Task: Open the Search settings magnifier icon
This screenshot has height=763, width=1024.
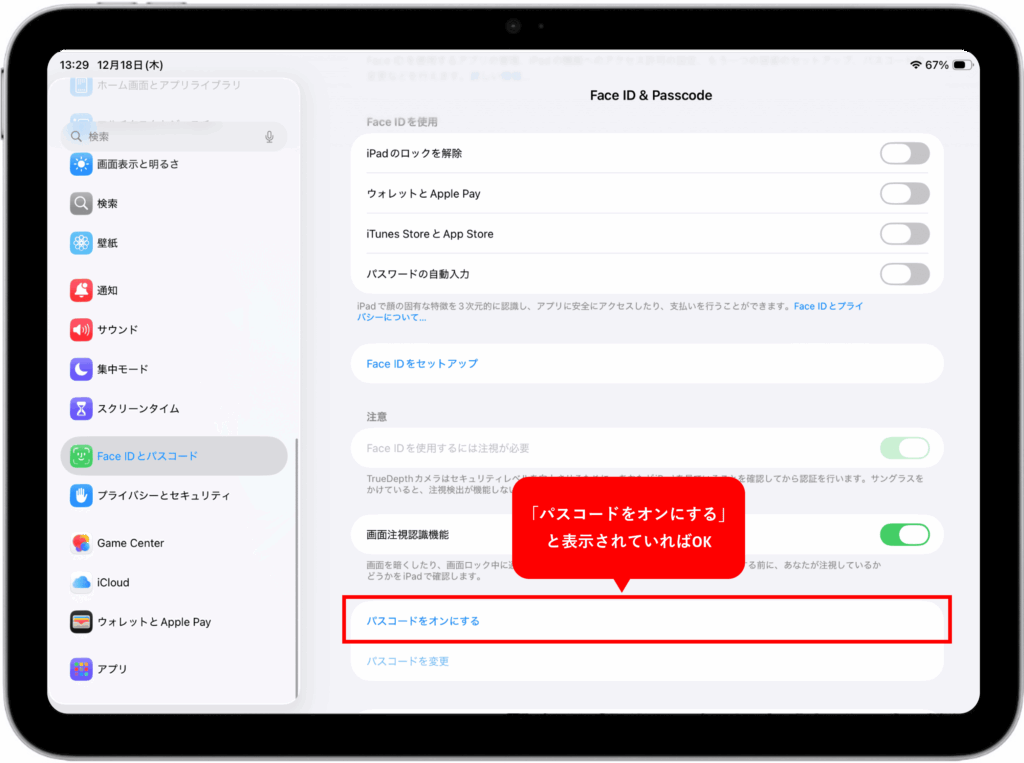Action: point(81,204)
